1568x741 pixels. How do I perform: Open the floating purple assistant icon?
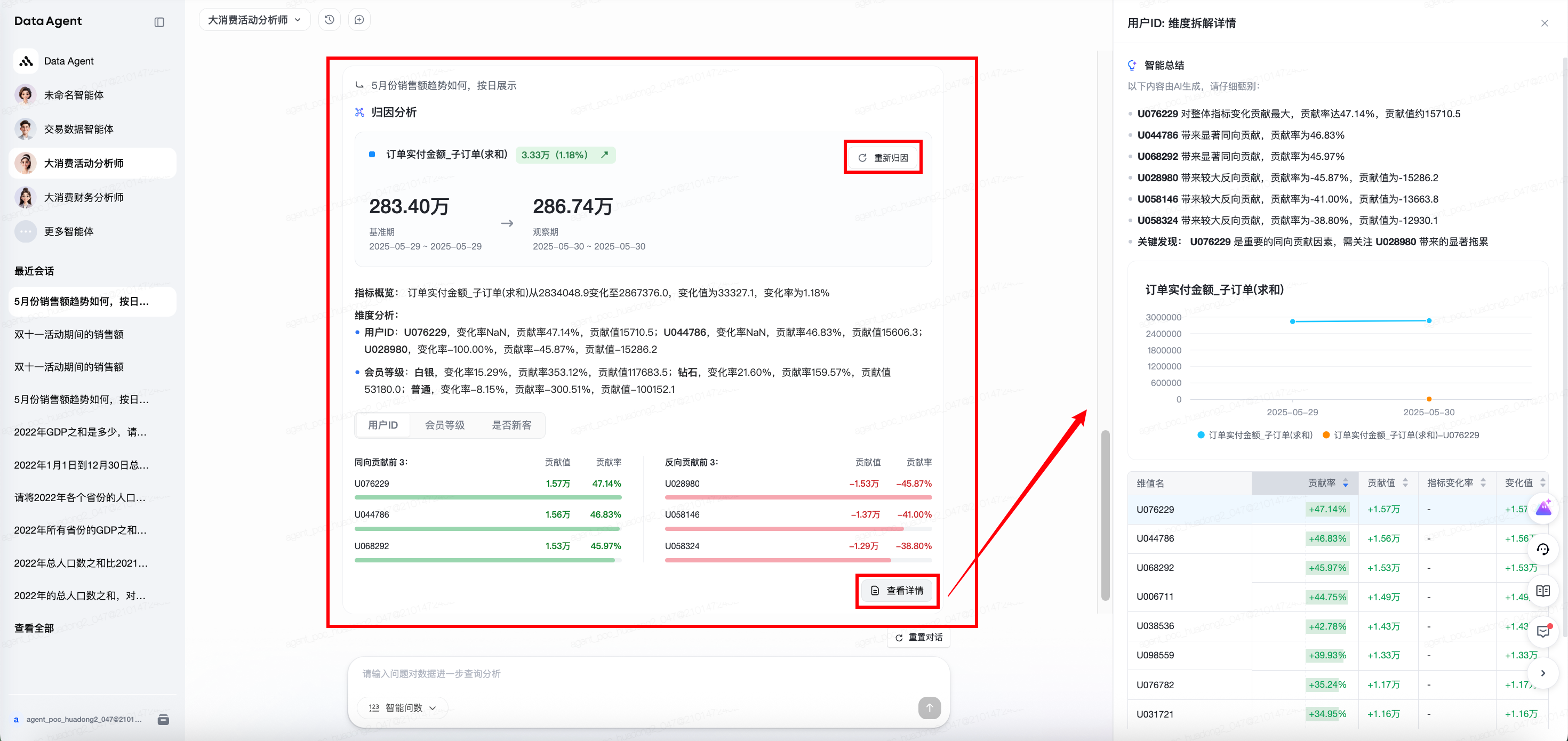coord(1542,508)
